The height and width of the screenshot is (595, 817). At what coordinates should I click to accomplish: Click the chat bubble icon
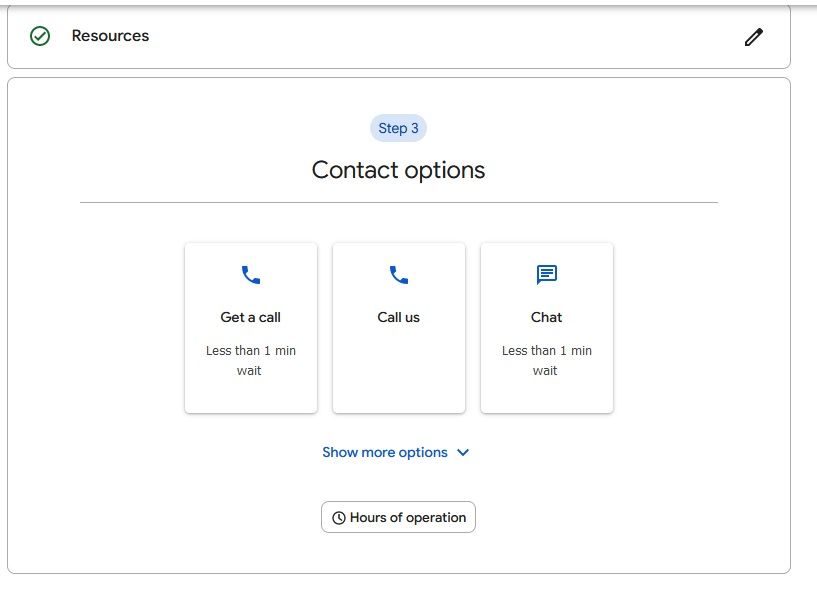[546, 274]
